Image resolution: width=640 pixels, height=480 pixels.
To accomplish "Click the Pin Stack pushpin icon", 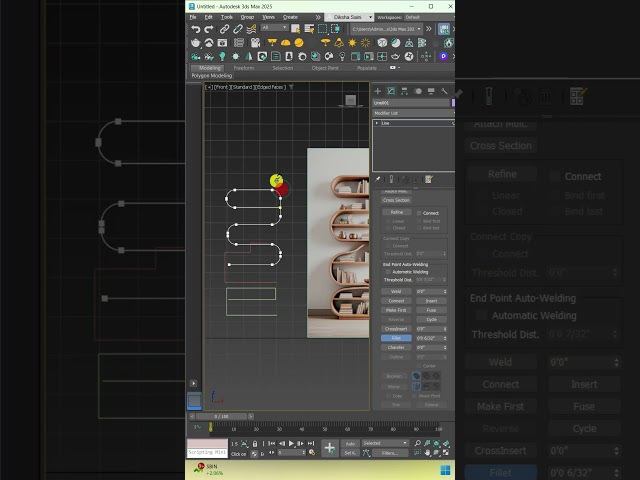I will point(378,179).
